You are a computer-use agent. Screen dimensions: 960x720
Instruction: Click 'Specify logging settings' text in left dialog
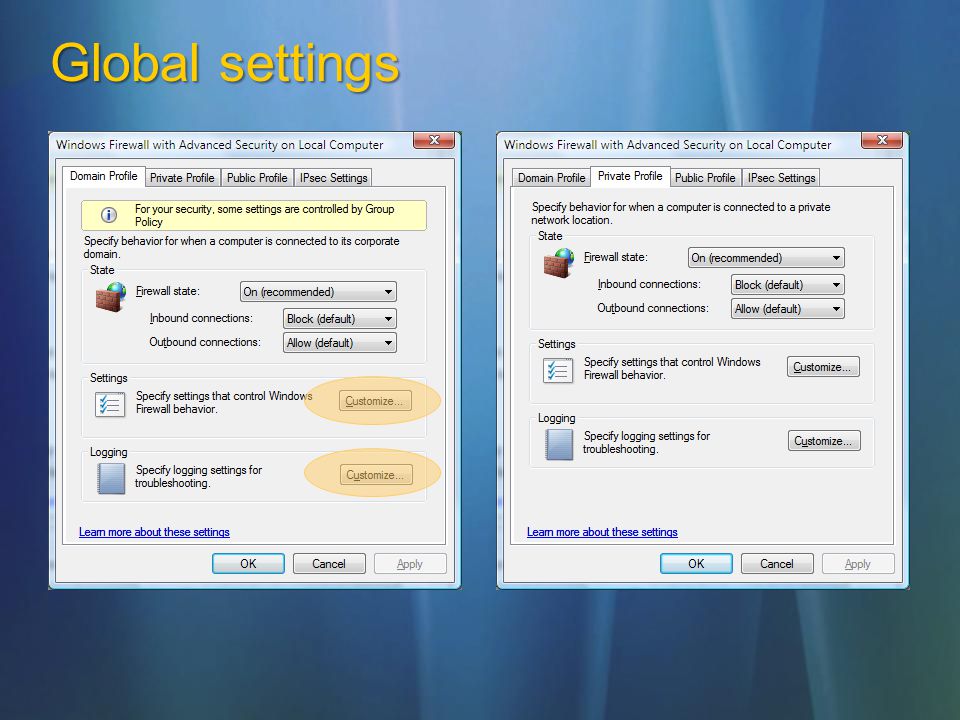198,476
